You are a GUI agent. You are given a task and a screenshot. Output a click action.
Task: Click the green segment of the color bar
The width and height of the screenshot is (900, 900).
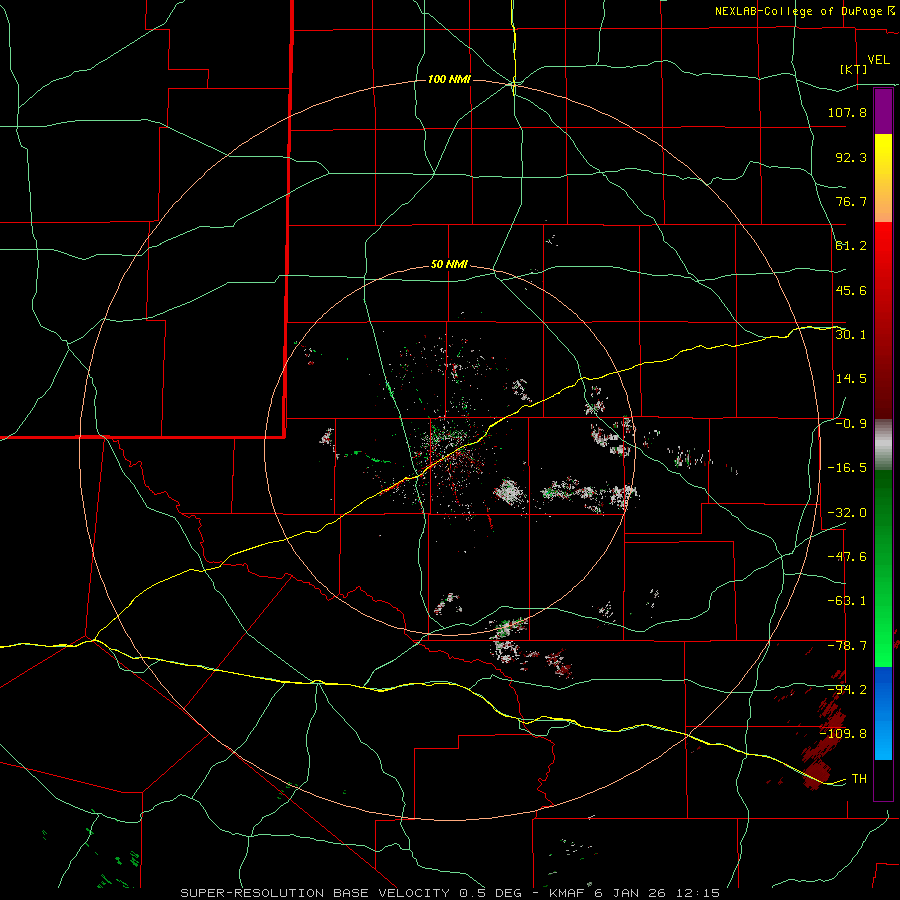click(883, 568)
